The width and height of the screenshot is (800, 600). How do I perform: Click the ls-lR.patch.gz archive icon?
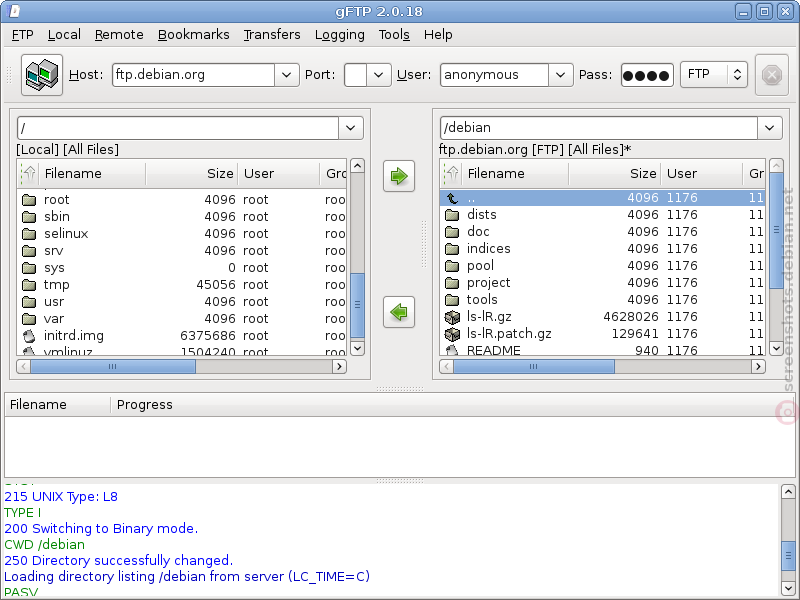(x=452, y=334)
